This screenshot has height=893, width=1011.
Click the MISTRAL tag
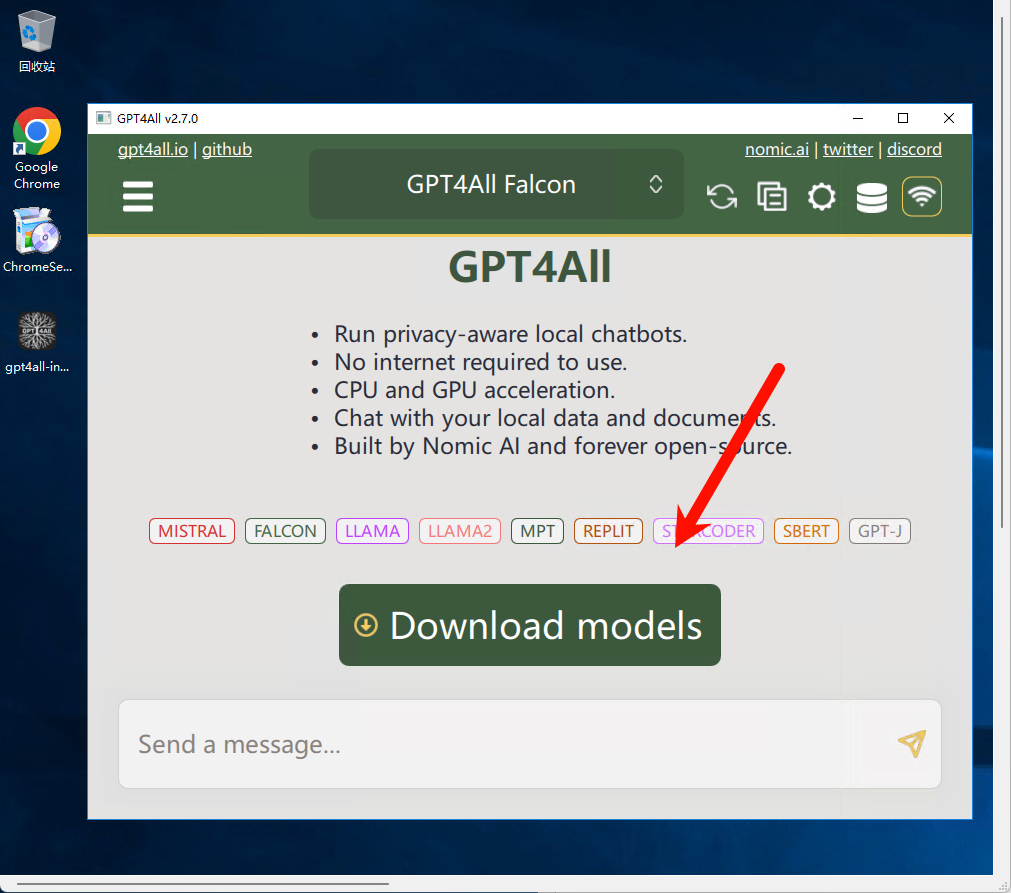click(192, 531)
